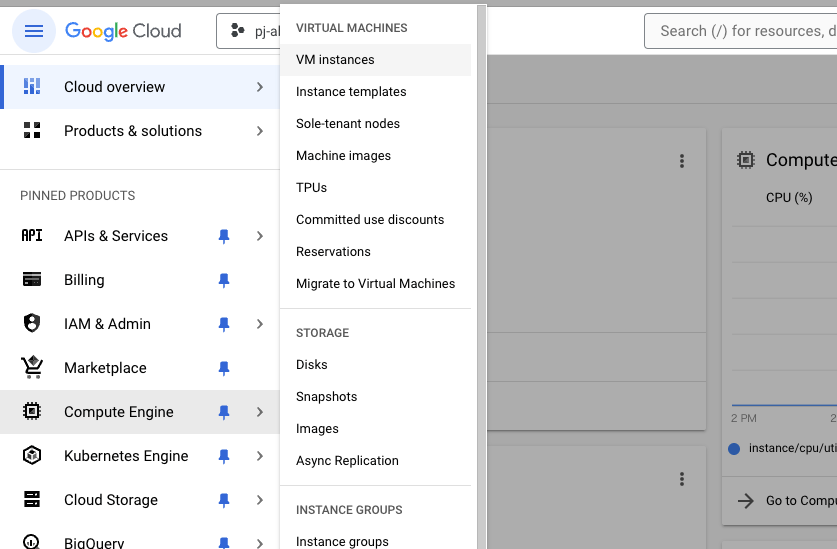Click the Kubernetes Engine hexagon icon

(32, 455)
